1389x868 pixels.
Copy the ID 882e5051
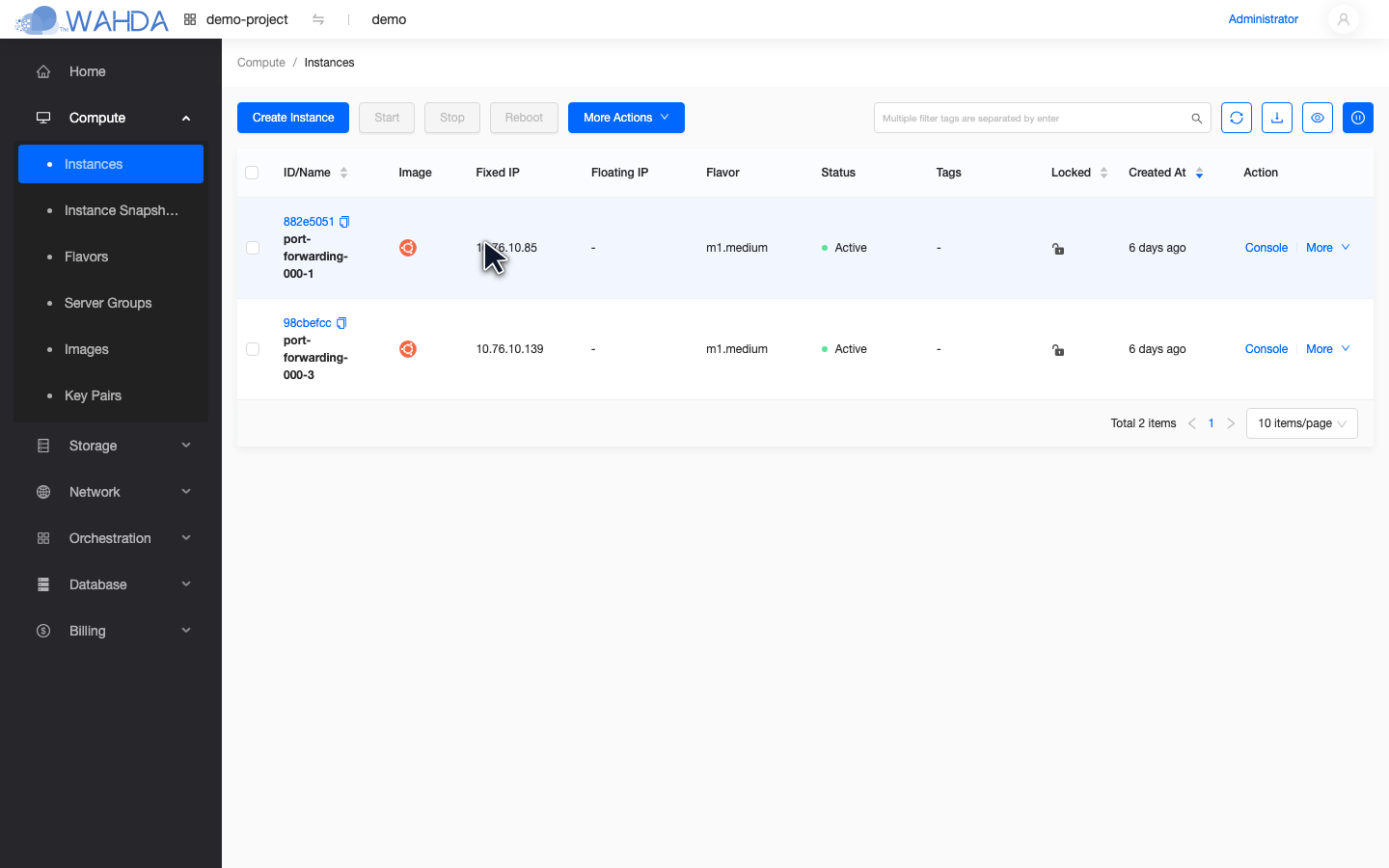(344, 222)
